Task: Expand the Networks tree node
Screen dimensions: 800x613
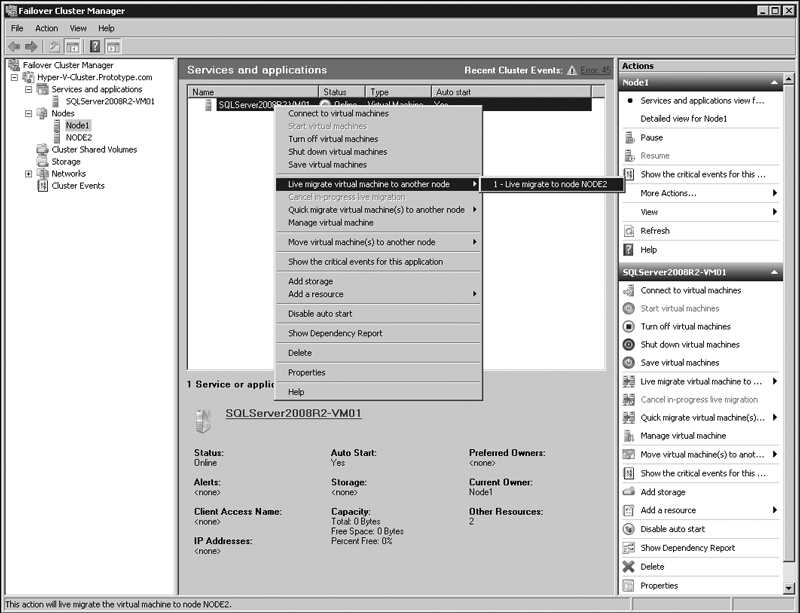Action: [x=29, y=174]
